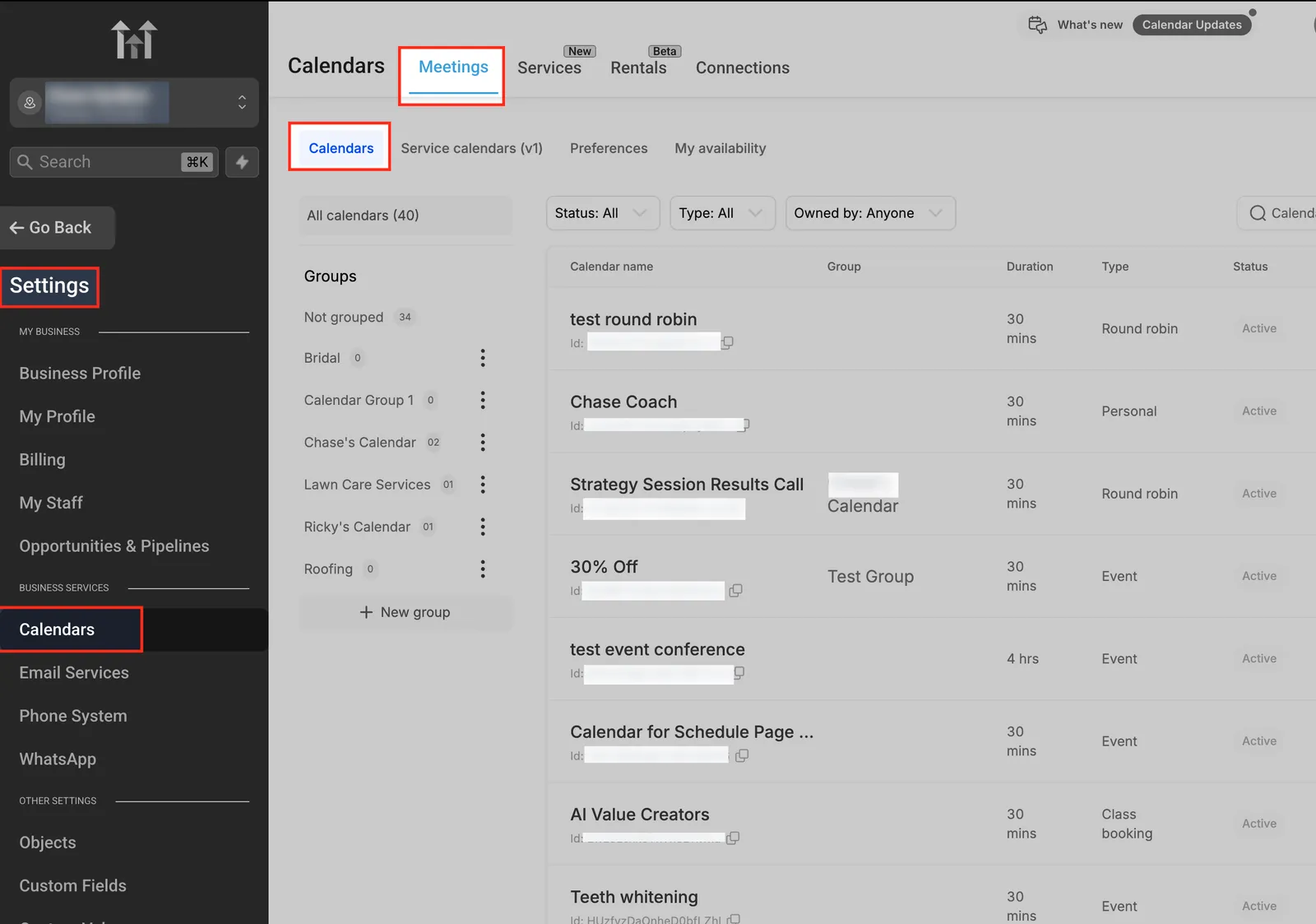This screenshot has width=1316, height=924.
Task: Switch to the Meetings tab
Action: coord(453,67)
